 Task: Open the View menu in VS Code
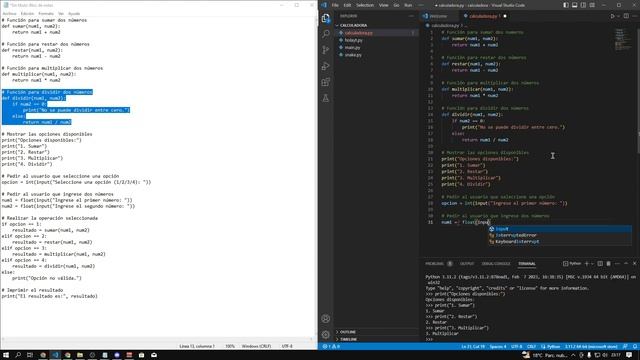(384, 5)
